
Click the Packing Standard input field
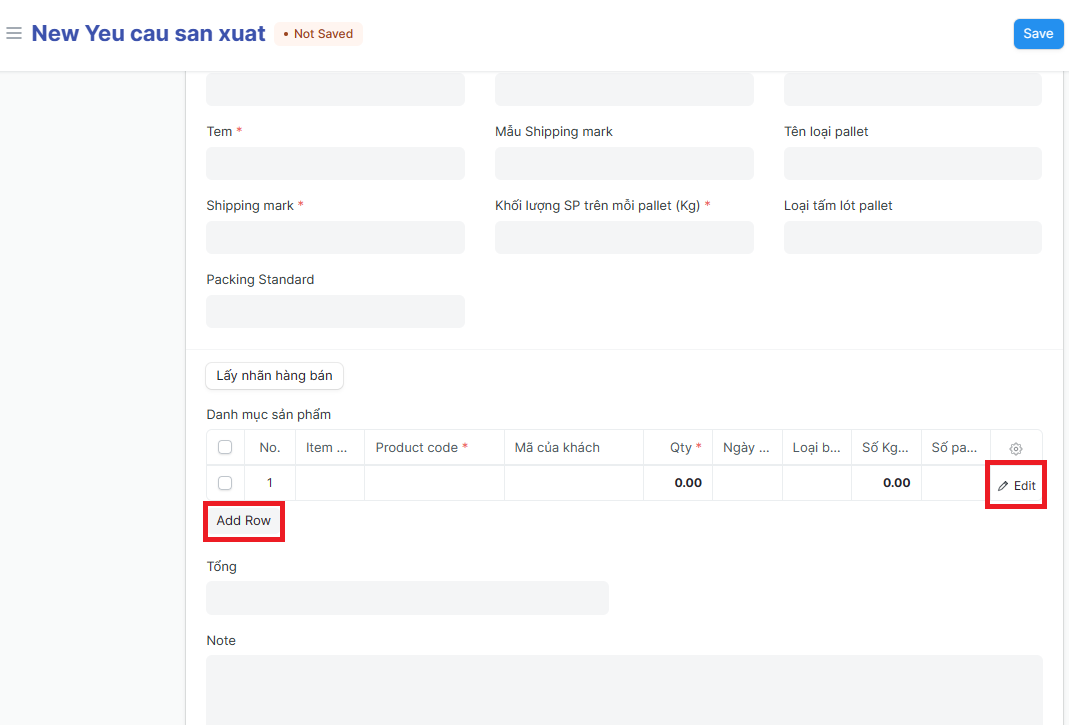click(x=335, y=312)
